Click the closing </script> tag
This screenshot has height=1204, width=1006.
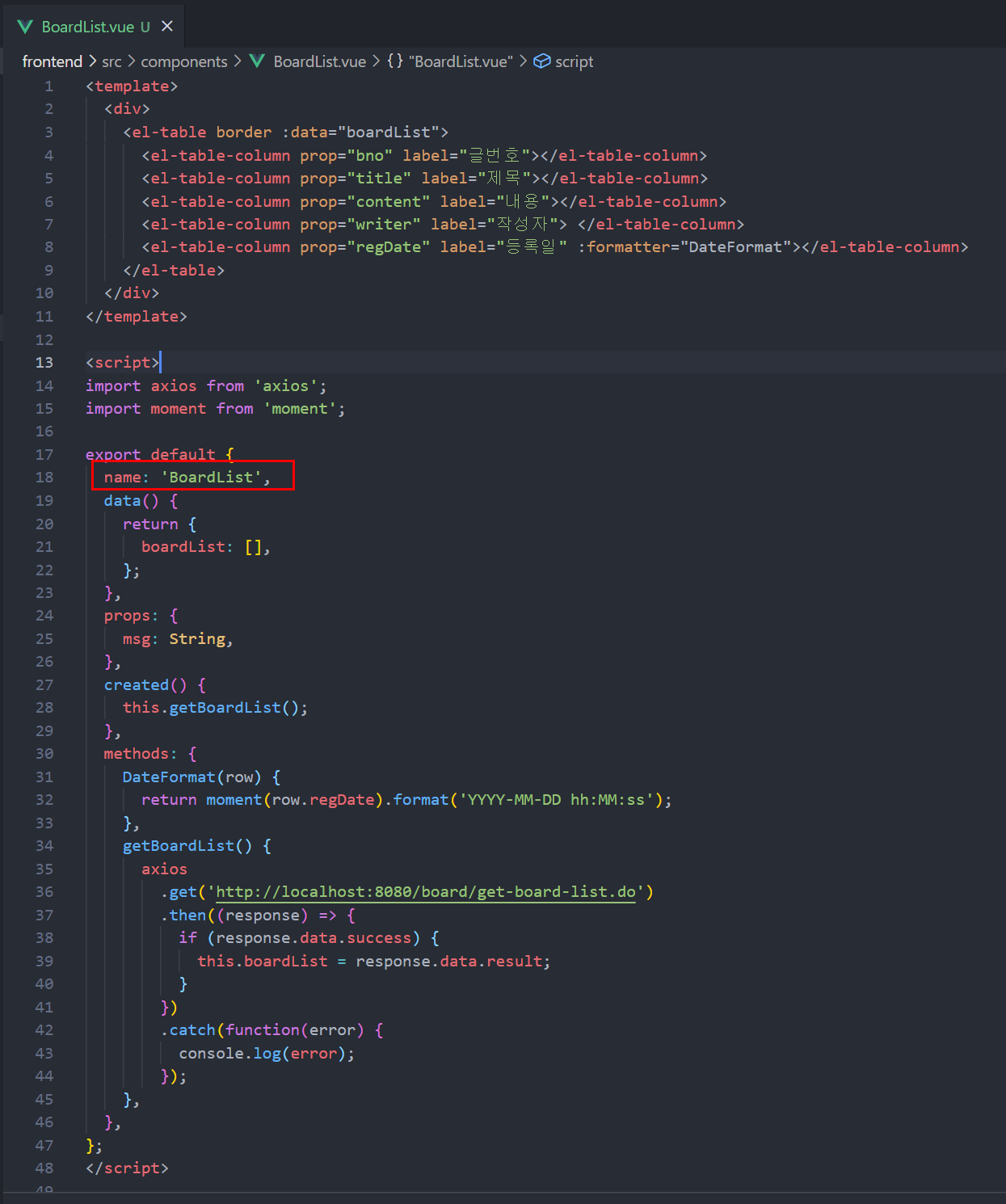click(x=127, y=1168)
